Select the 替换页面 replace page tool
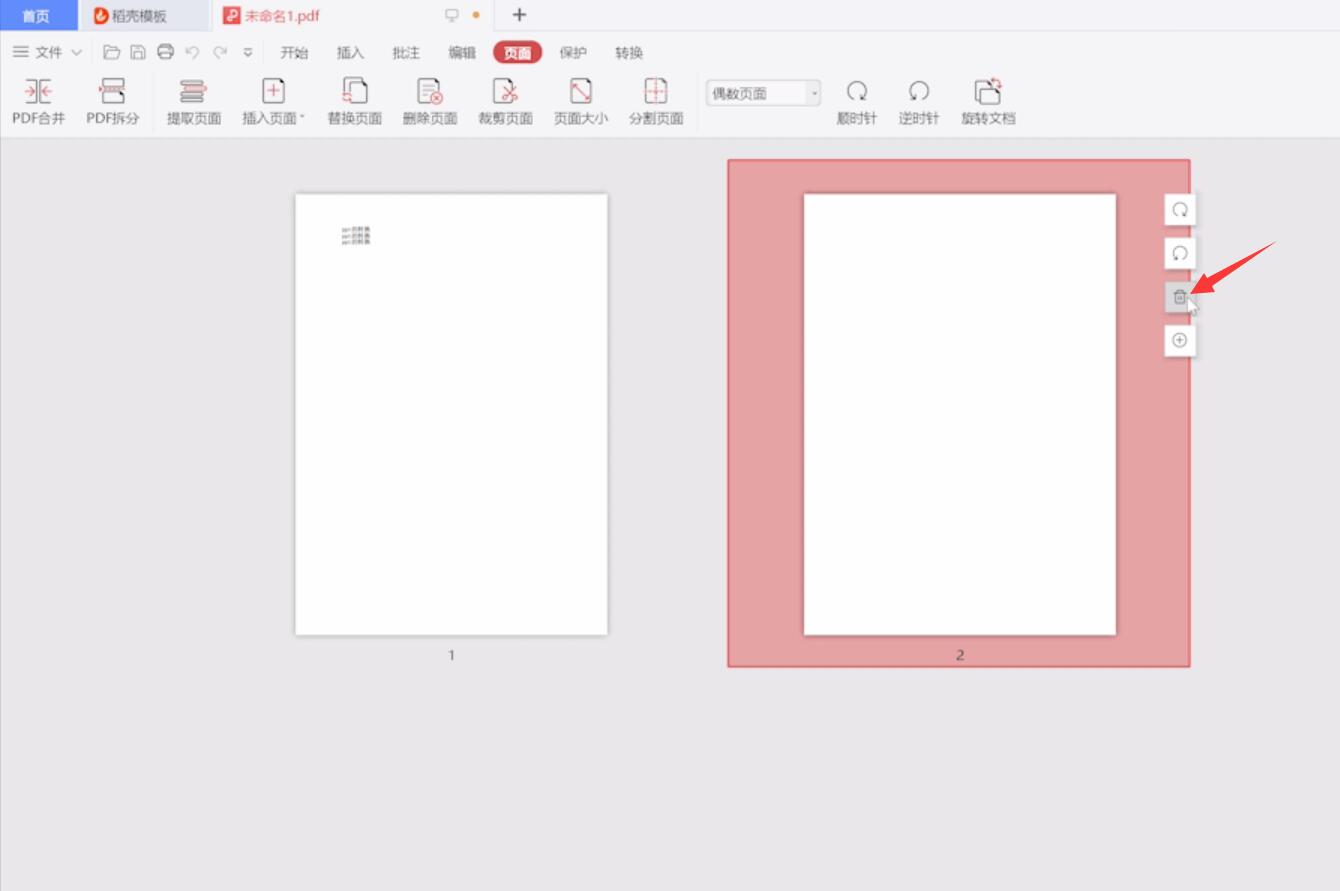This screenshot has width=1340, height=891. [355, 102]
